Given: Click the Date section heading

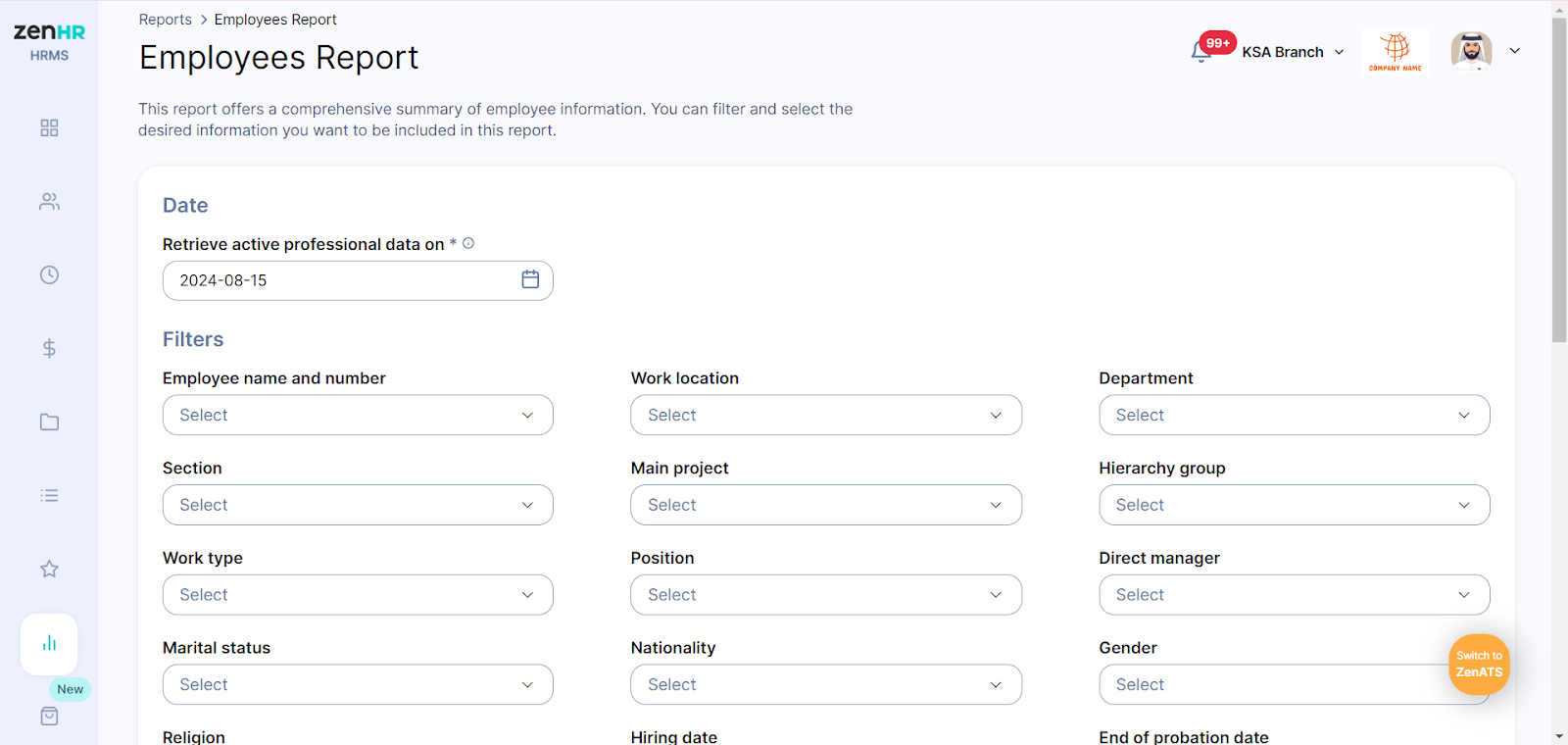Looking at the screenshot, I should 185,205.
